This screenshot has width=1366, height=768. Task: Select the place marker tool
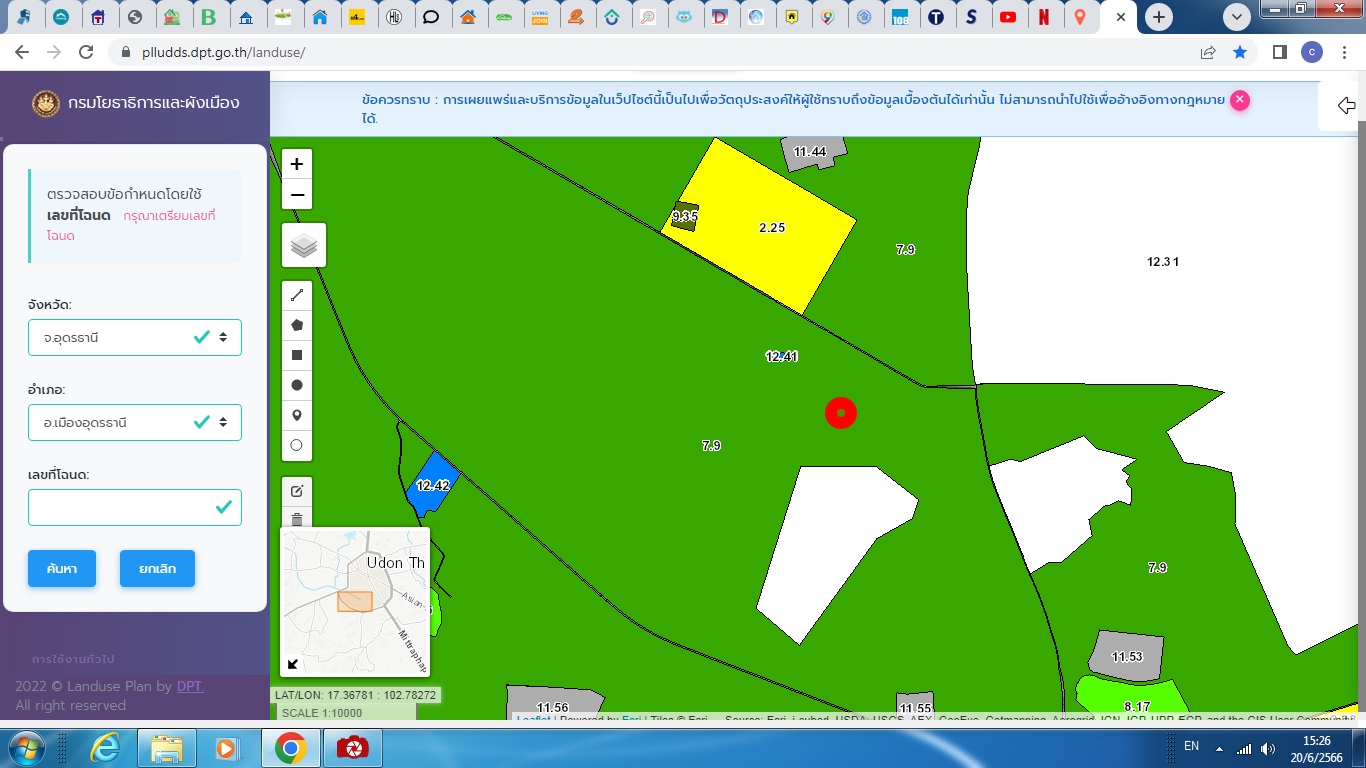point(297,415)
